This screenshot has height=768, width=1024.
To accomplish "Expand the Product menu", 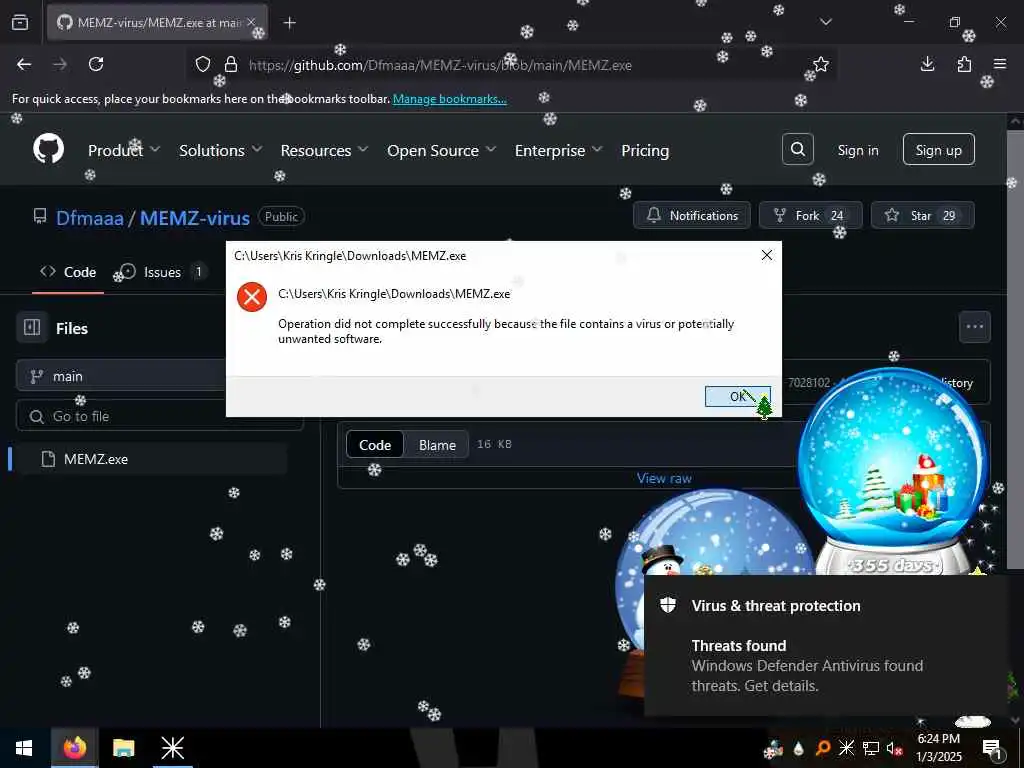I will click(x=124, y=150).
